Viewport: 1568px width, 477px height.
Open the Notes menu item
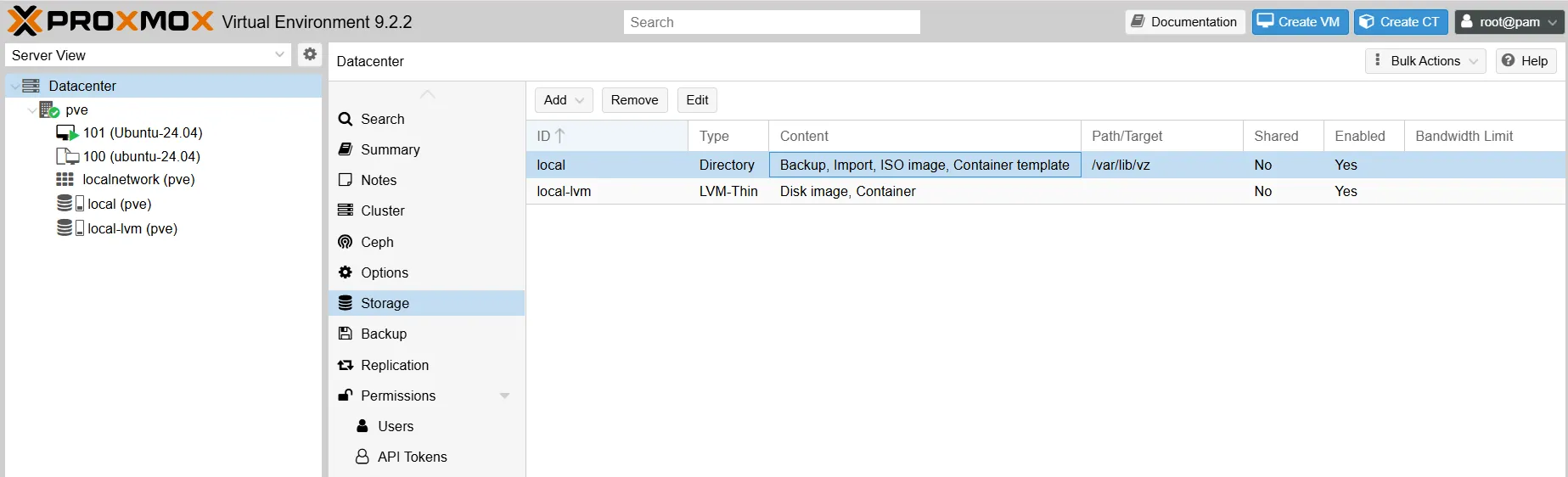(x=426, y=180)
